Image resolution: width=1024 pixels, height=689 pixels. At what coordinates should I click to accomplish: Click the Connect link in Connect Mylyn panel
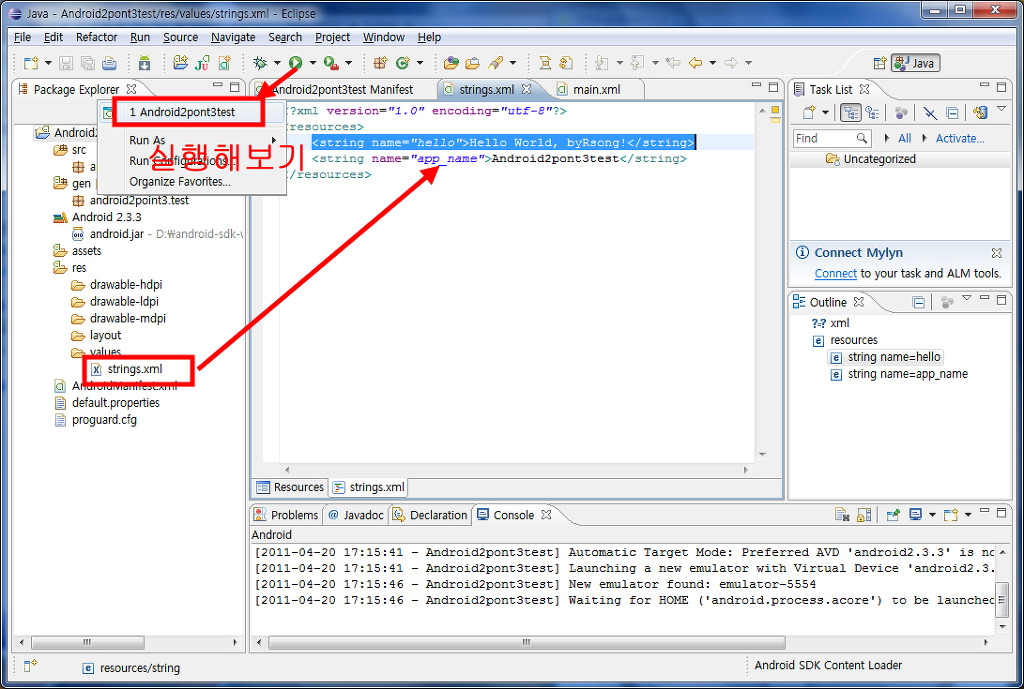point(835,273)
